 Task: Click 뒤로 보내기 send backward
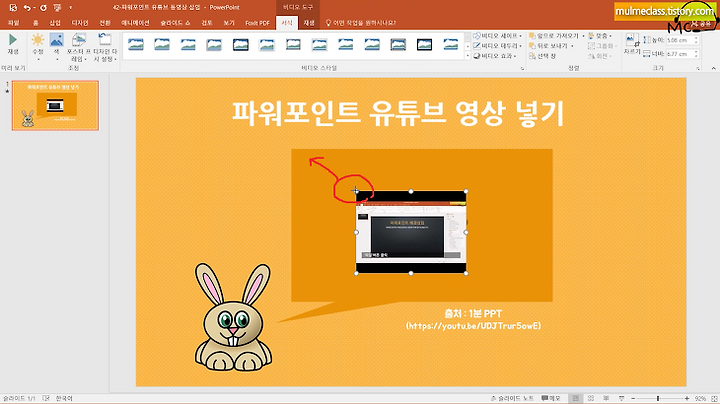pos(548,46)
